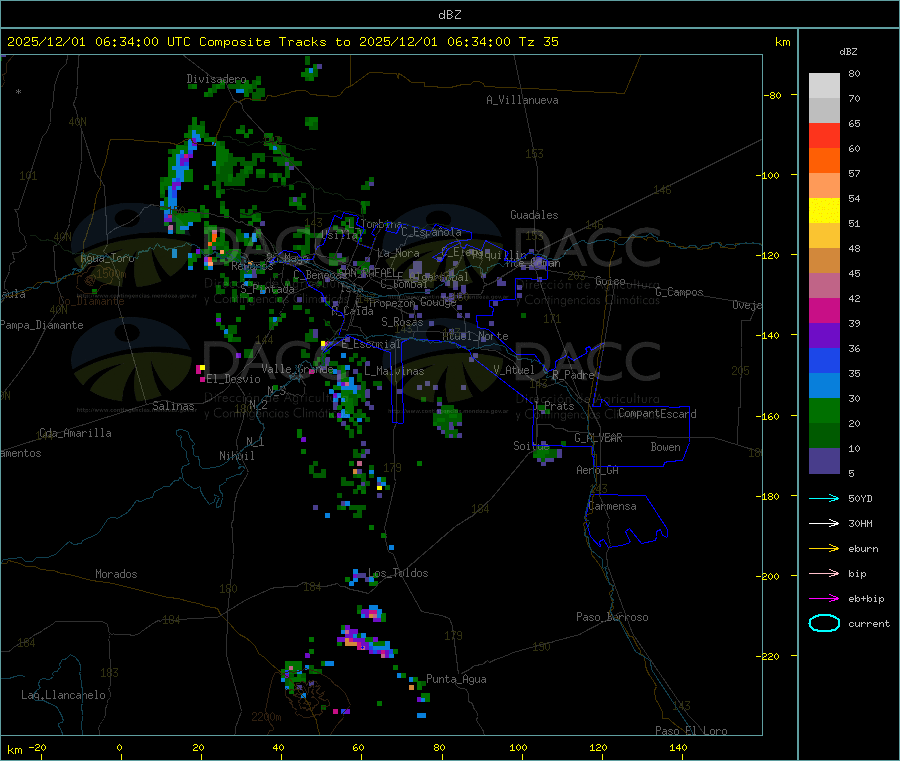900x761 pixels.
Task: Click the 'S_Rosas' map label
Action: [x=402, y=322]
